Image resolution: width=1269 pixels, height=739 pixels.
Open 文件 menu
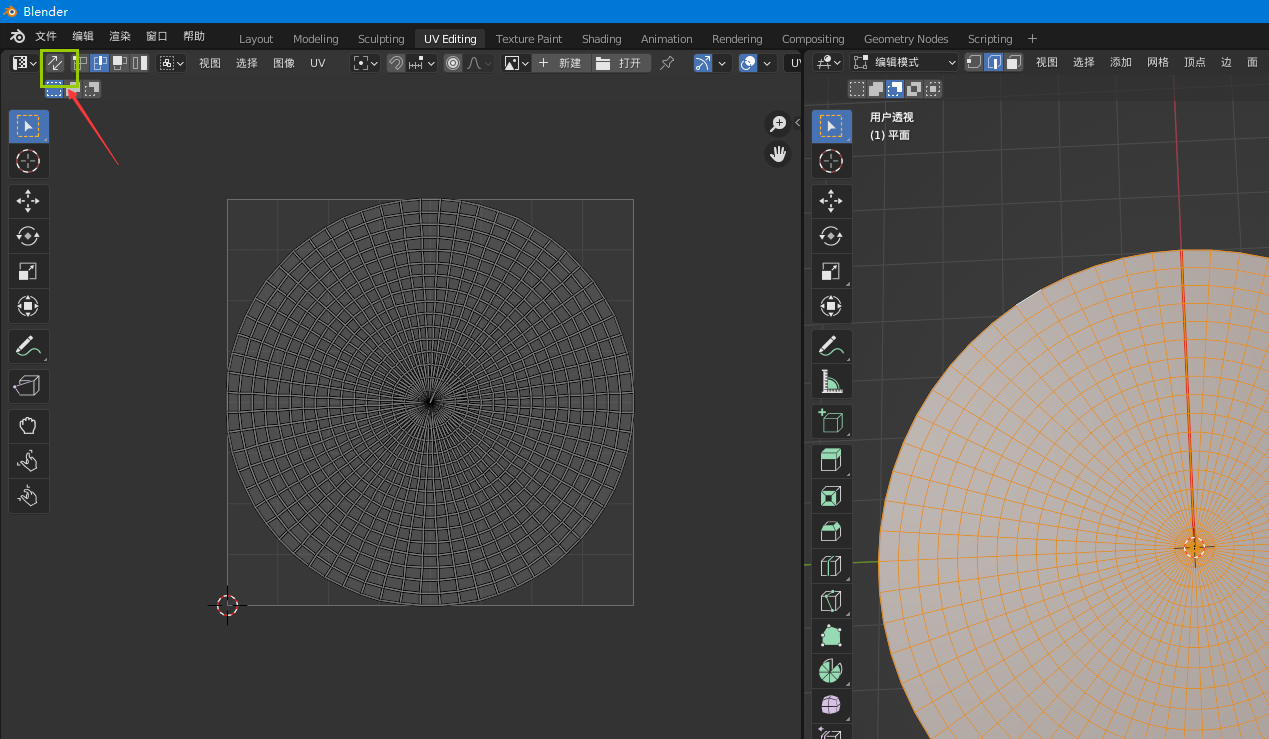pos(46,36)
